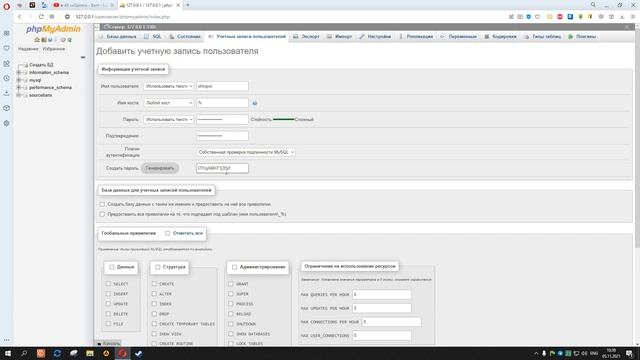Viewport: 640px width, 360px height.
Task: Check the Structure privileges group checkbox
Action: point(158,267)
